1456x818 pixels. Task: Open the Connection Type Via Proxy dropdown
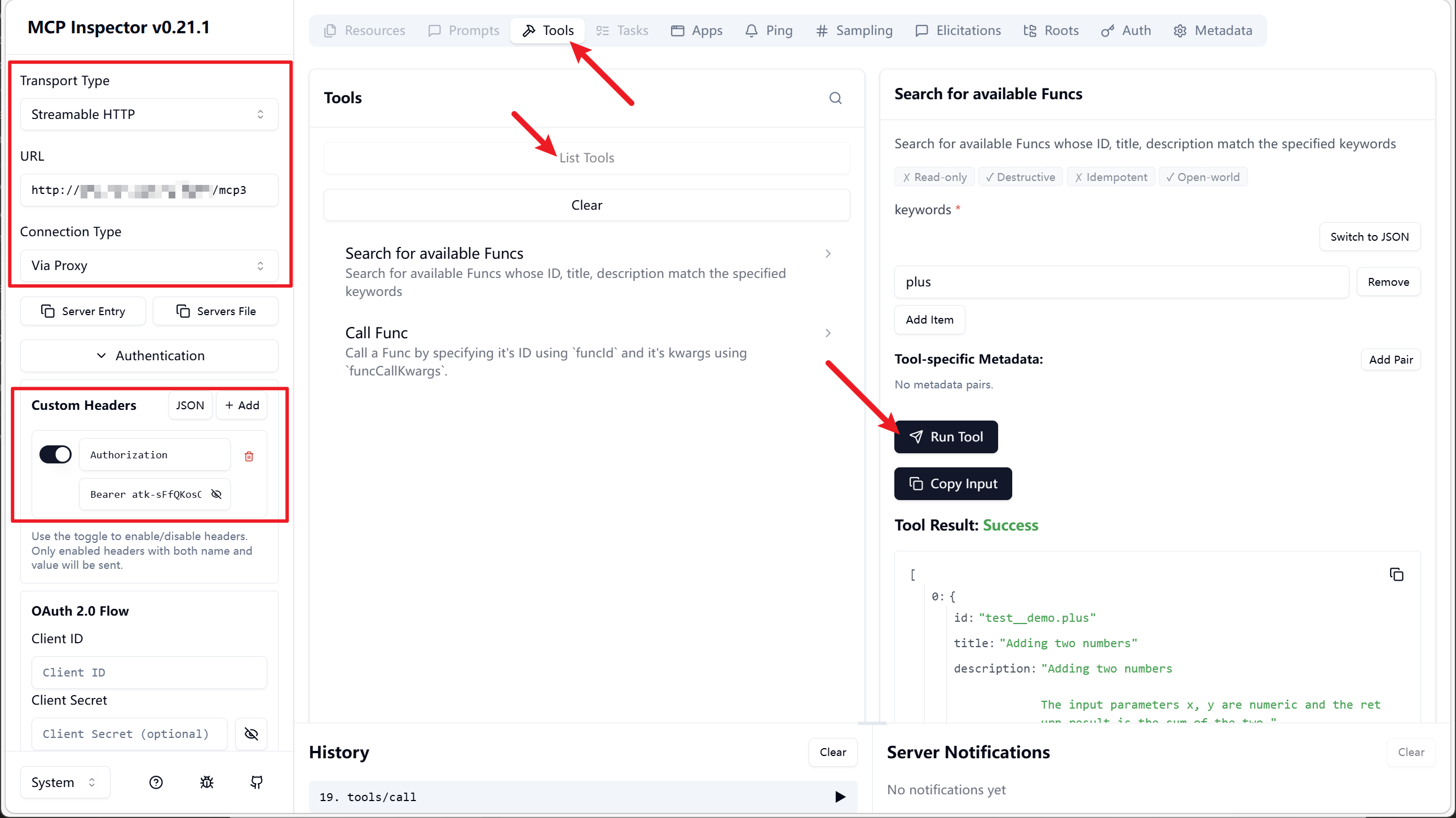point(149,266)
